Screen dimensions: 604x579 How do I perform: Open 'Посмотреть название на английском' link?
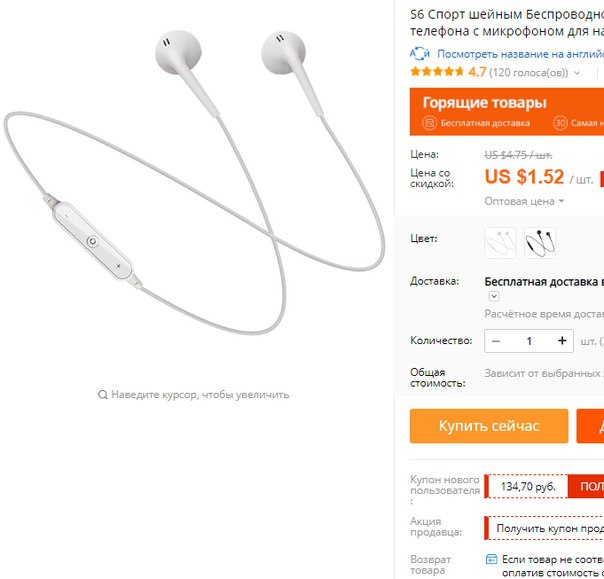point(520,54)
